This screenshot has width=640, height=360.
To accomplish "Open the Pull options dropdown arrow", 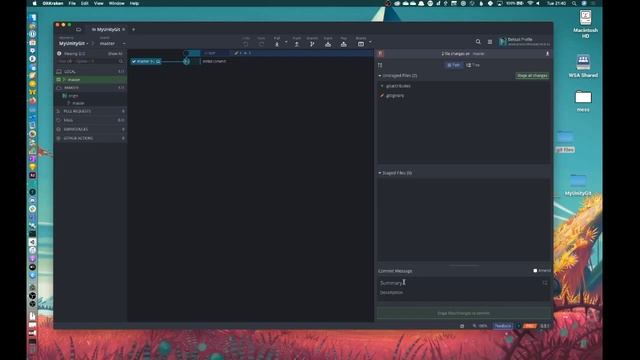I will click(x=286, y=42).
